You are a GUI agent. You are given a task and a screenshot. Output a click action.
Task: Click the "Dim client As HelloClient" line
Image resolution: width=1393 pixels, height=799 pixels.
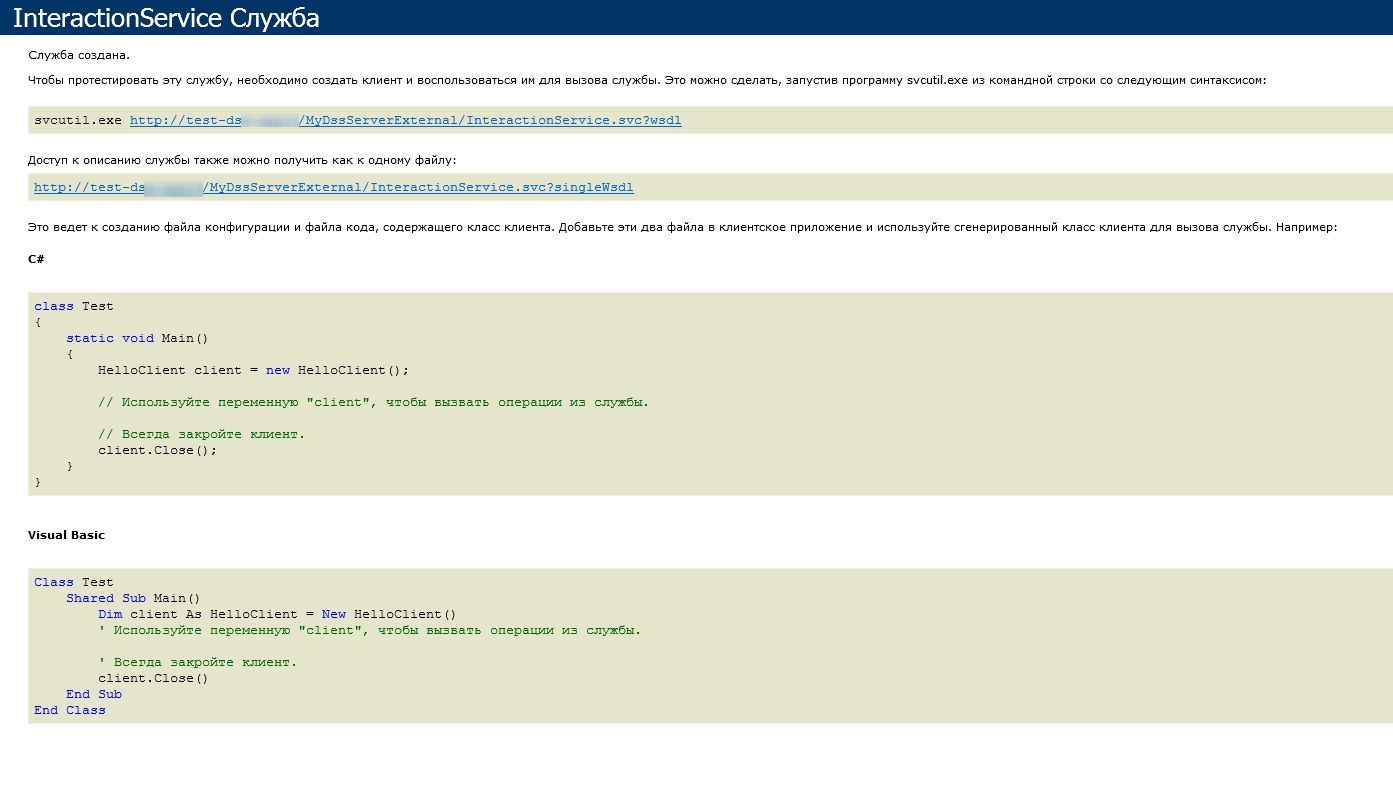tap(277, 614)
